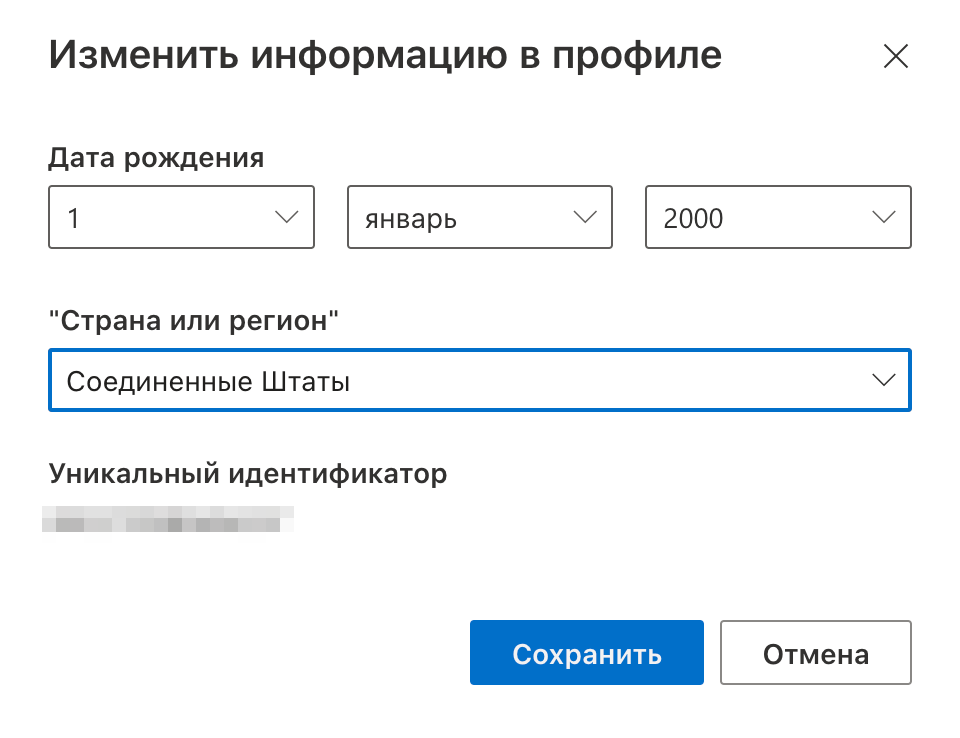This screenshot has width=960, height=738.
Task: Open the birth month dropdown showing январь
Action: [x=479, y=217]
